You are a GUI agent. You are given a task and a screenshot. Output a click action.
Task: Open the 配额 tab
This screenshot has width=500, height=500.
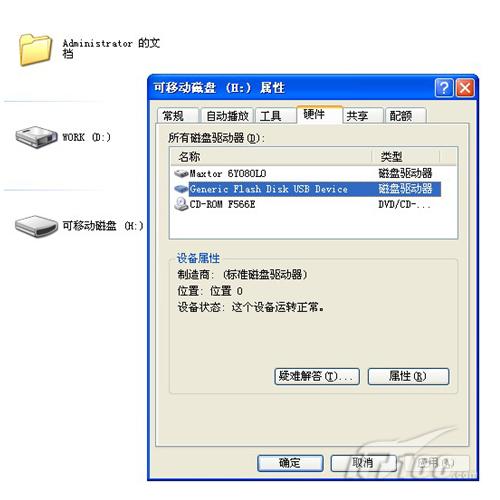[406, 116]
